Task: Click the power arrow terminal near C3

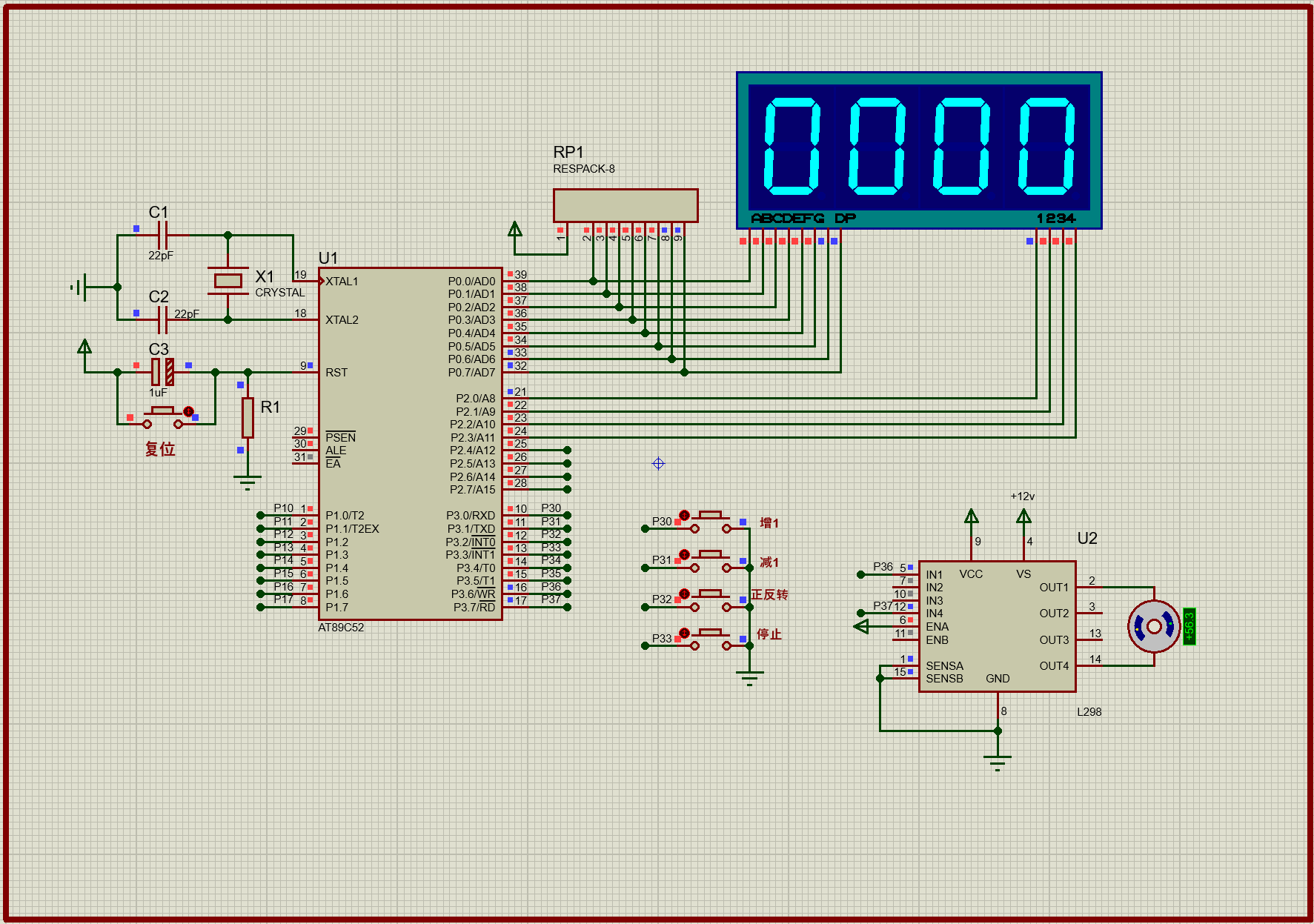Action: pyautogui.click(x=84, y=347)
